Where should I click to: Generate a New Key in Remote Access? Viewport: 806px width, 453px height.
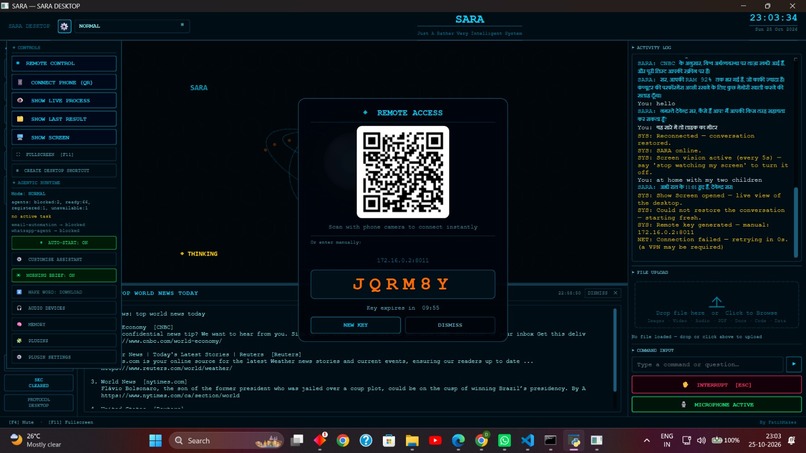[355, 325]
